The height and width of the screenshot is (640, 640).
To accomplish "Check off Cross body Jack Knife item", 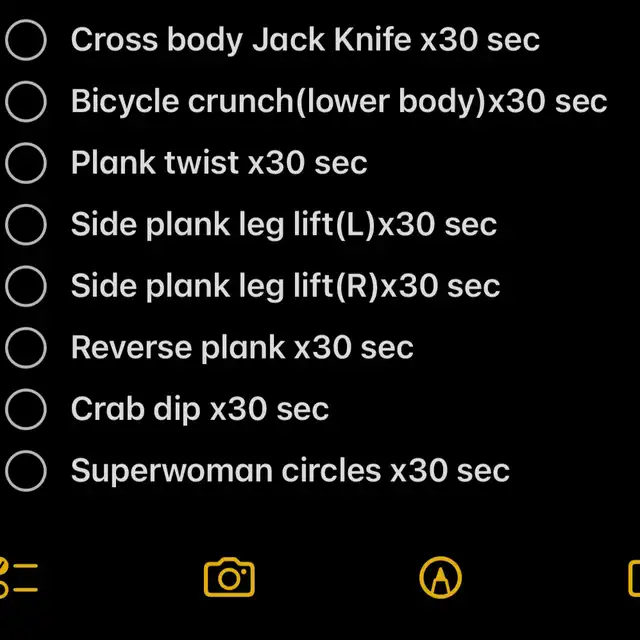I will [x=26, y=40].
